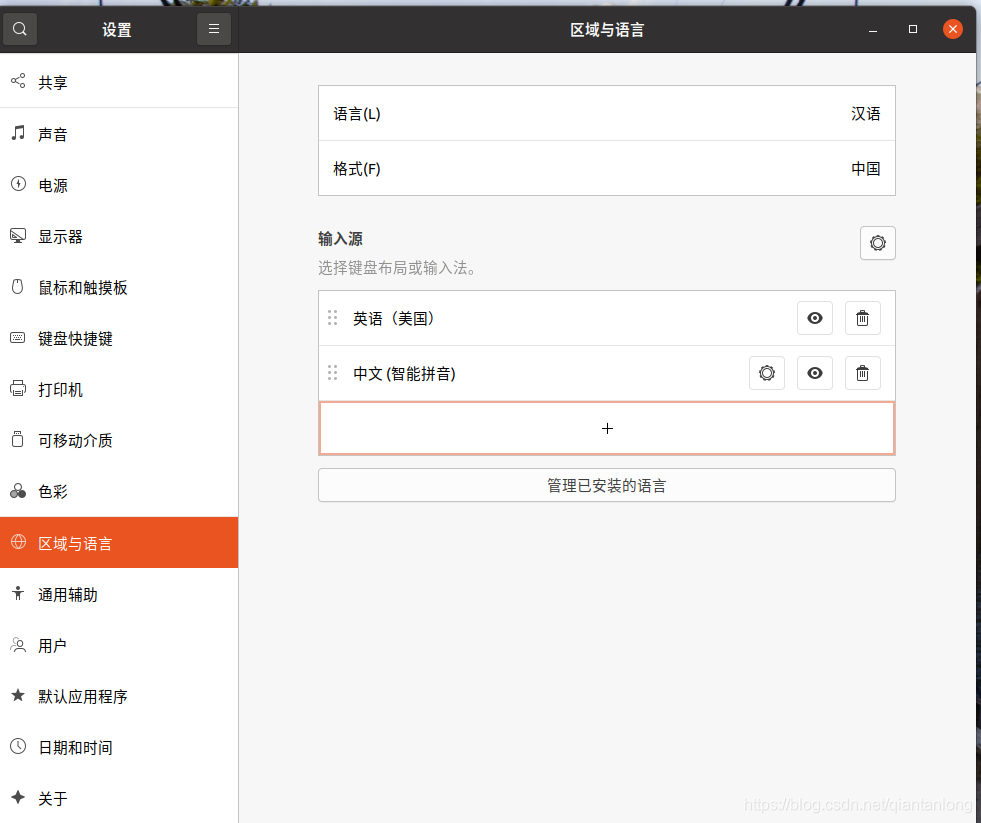Add a new input source with plus button
981x823 pixels.
point(607,428)
